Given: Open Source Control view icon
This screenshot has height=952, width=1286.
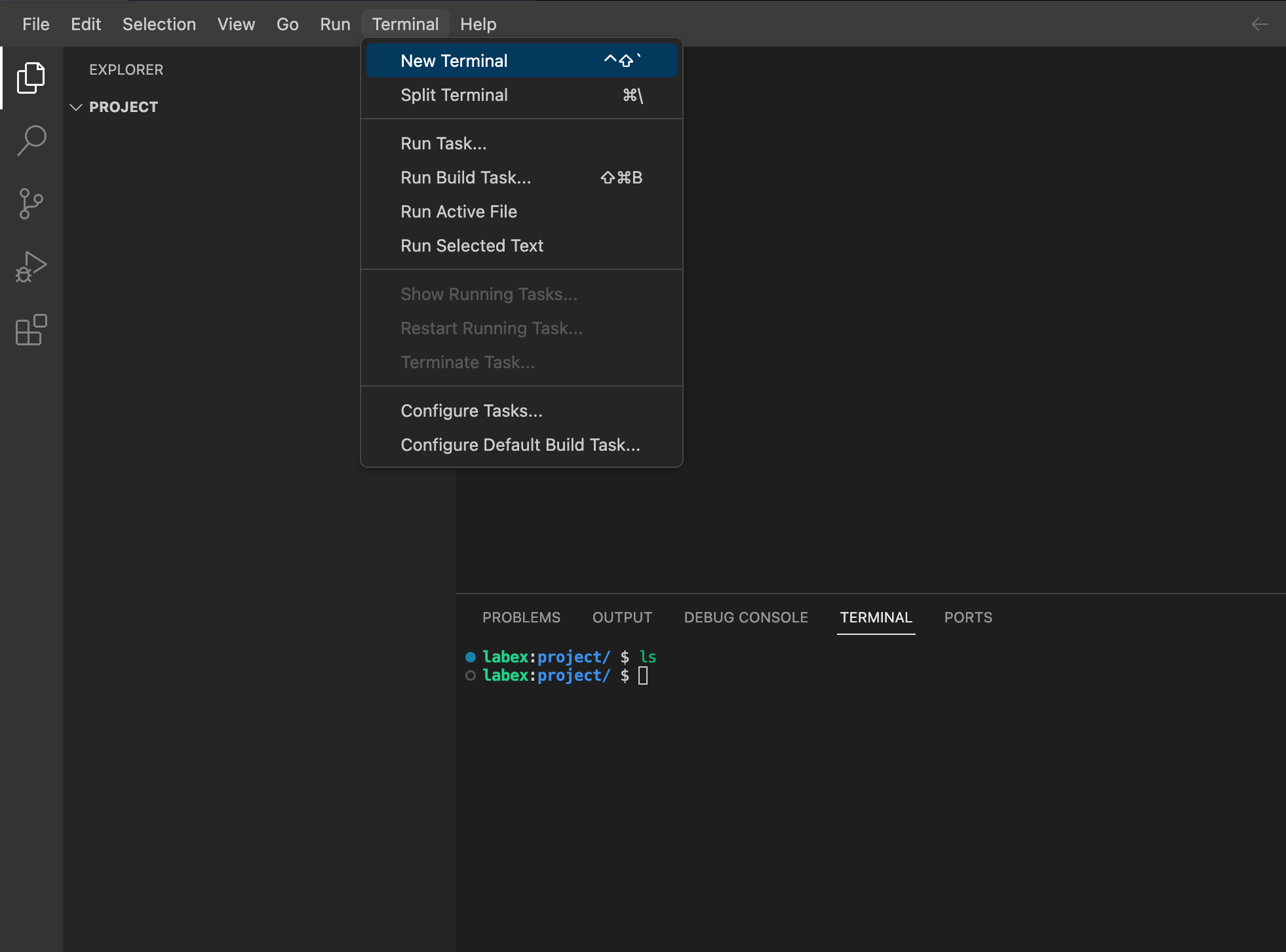Looking at the screenshot, I should click(31, 203).
